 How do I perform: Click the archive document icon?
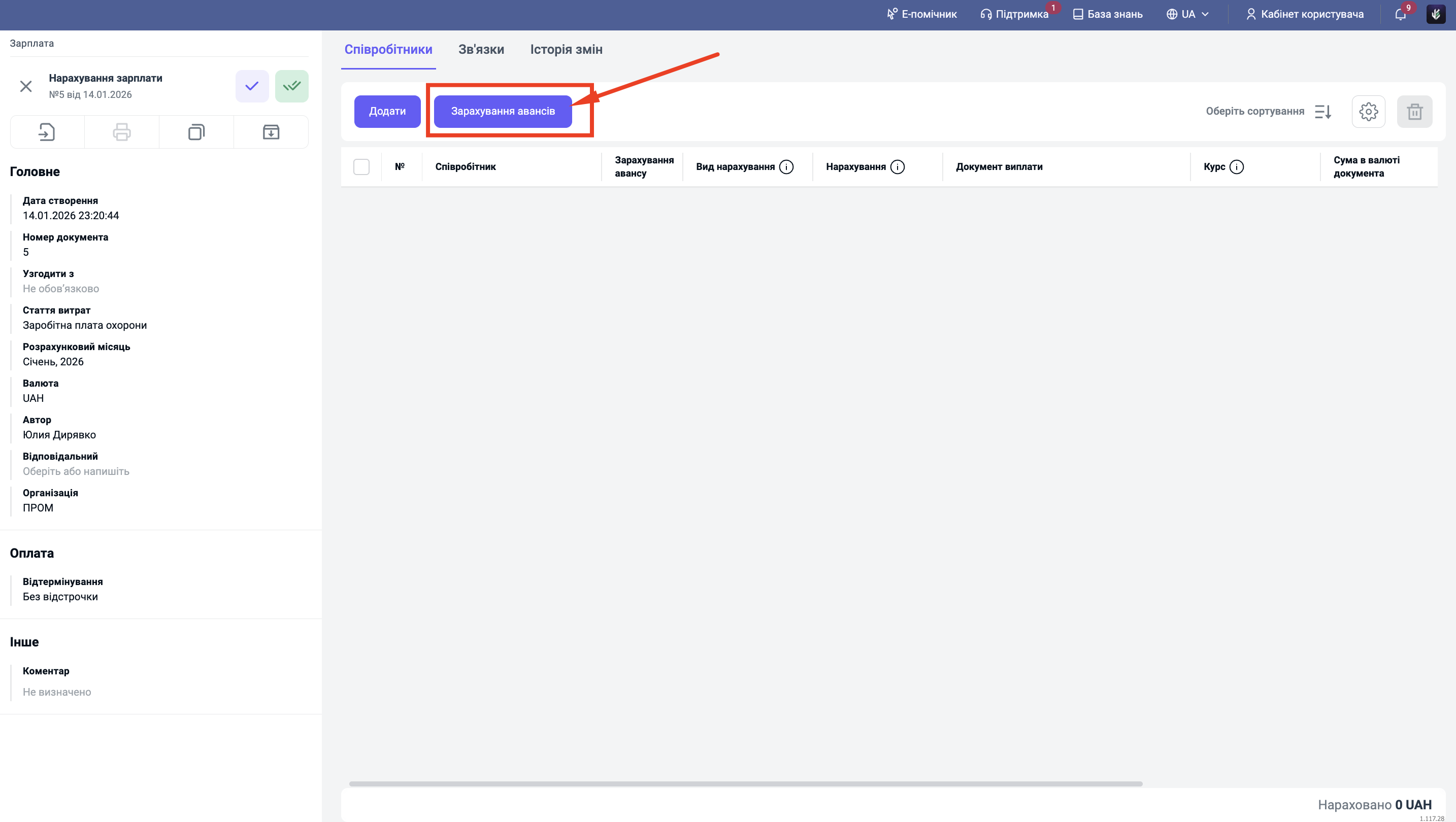[x=271, y=132]
